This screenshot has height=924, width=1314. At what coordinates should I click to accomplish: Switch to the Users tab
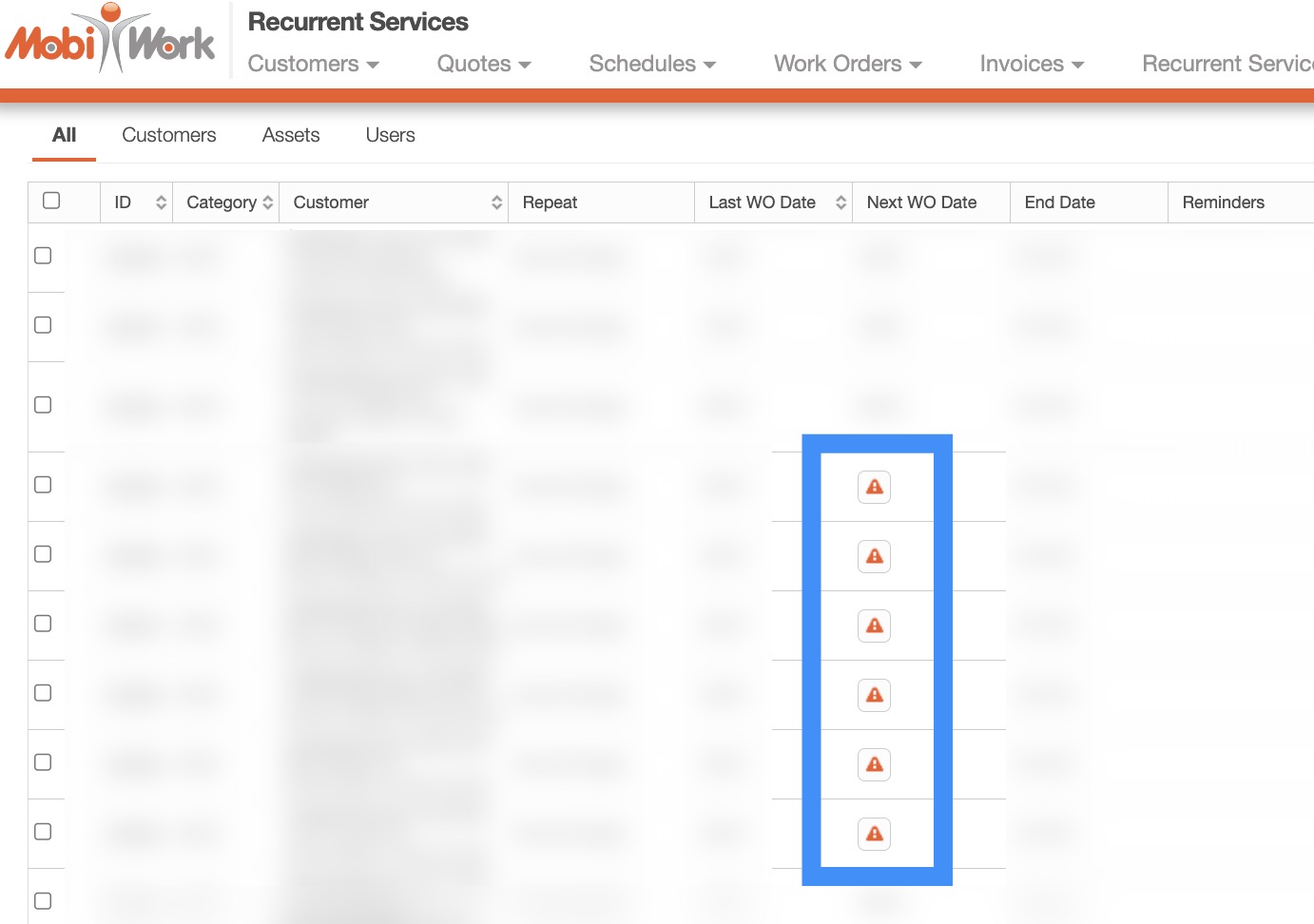coord(390,135)
